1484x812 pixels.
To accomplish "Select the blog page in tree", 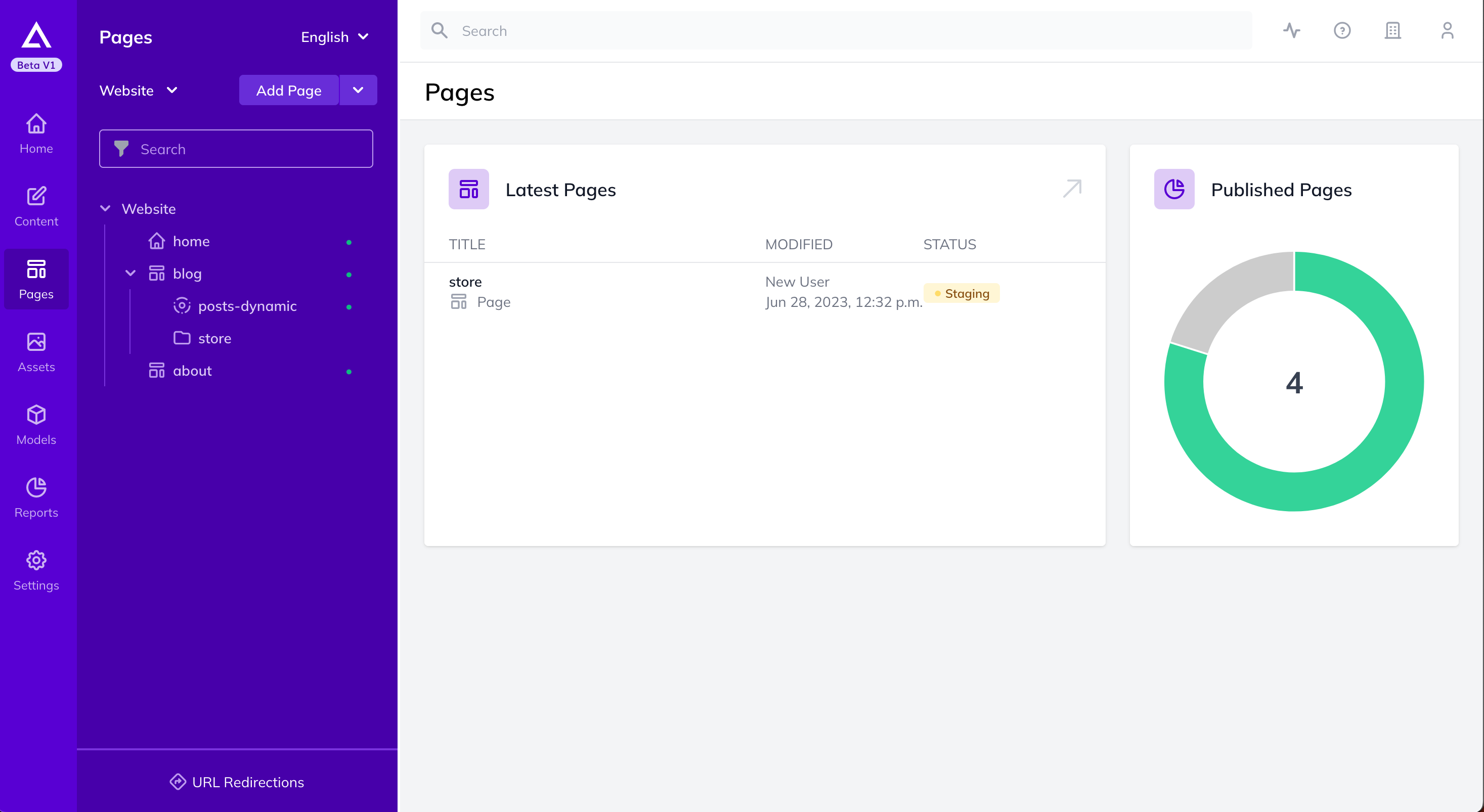I will point(187,273).
